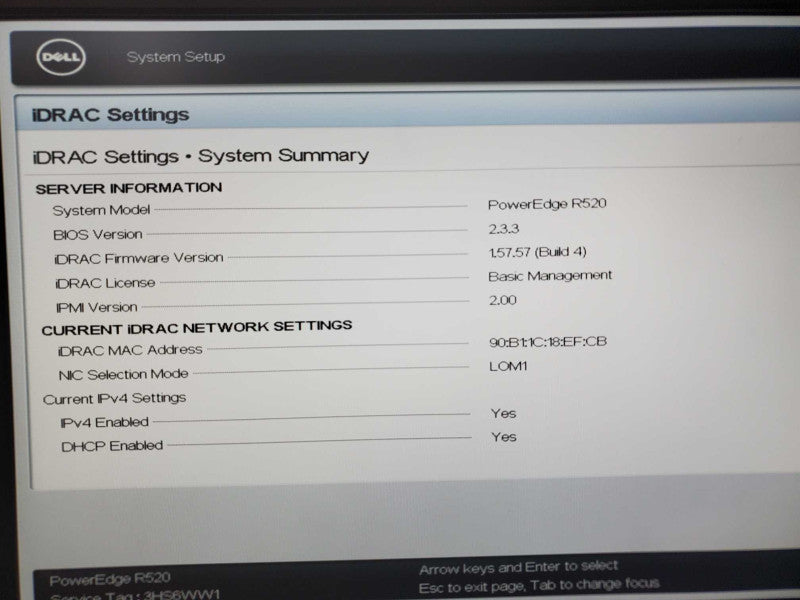Select the Basic Management license value

tap(550, 276)
